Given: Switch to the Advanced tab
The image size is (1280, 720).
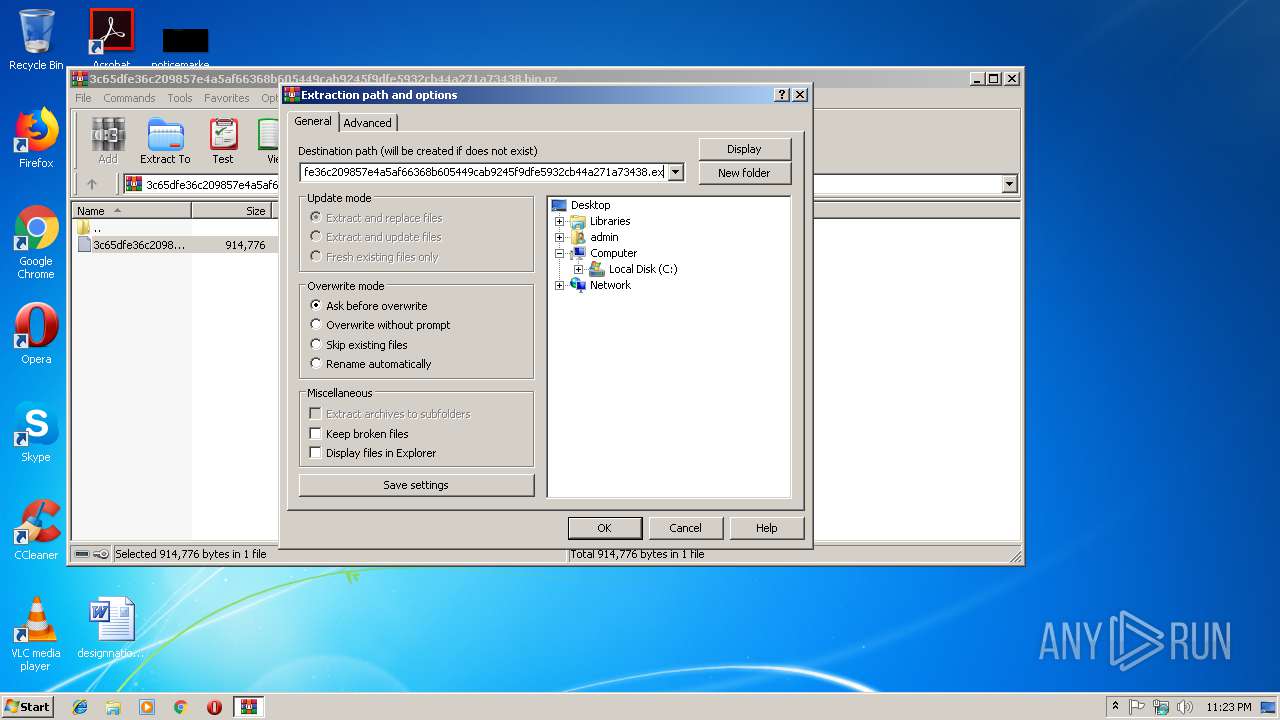Looking at the screenshot, I should (x=367, y=123).
